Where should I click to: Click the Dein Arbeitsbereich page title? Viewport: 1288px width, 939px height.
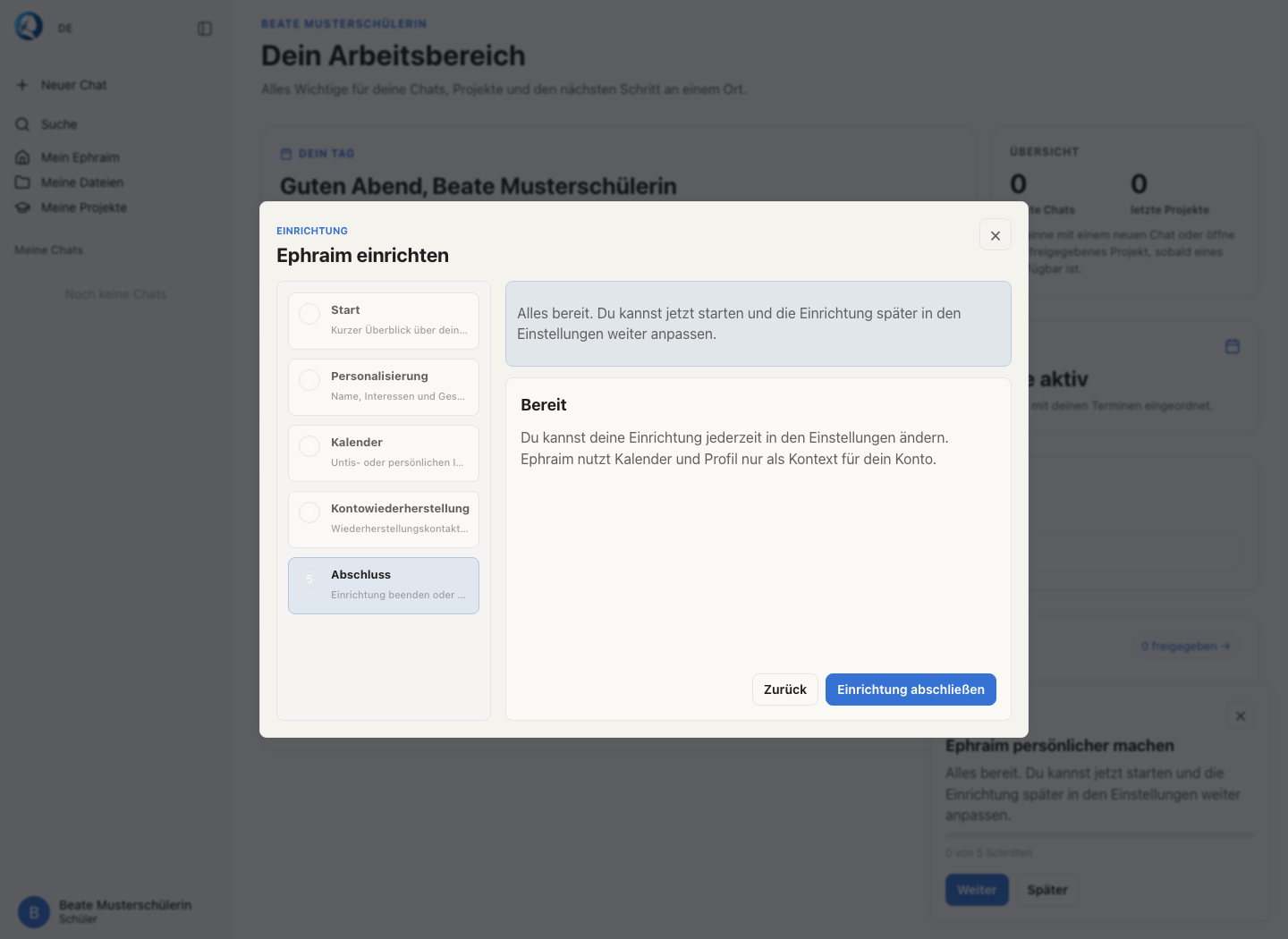pyautogui.click(x=394, y=55)
